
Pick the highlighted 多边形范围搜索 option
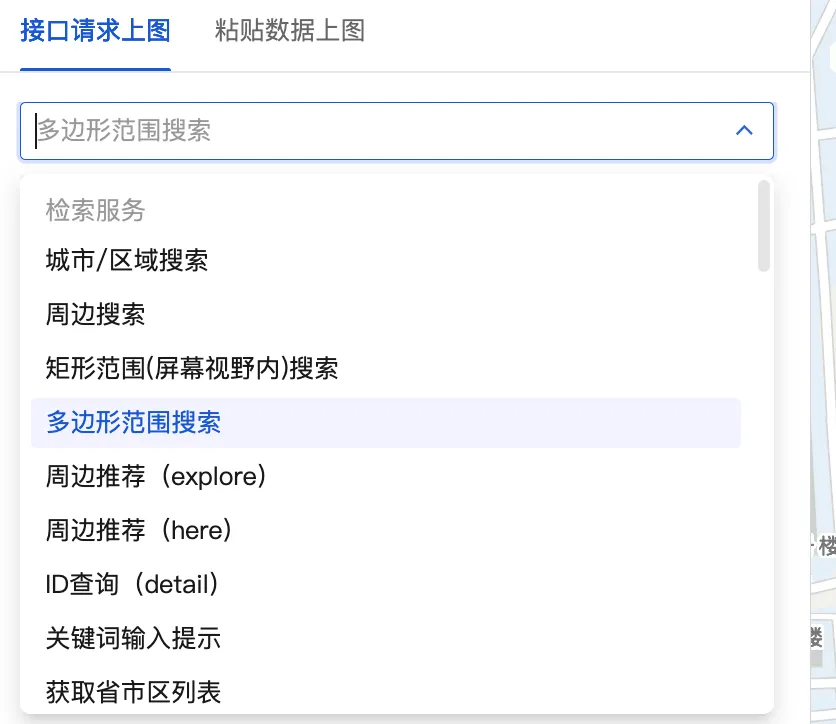click(385, 423)
